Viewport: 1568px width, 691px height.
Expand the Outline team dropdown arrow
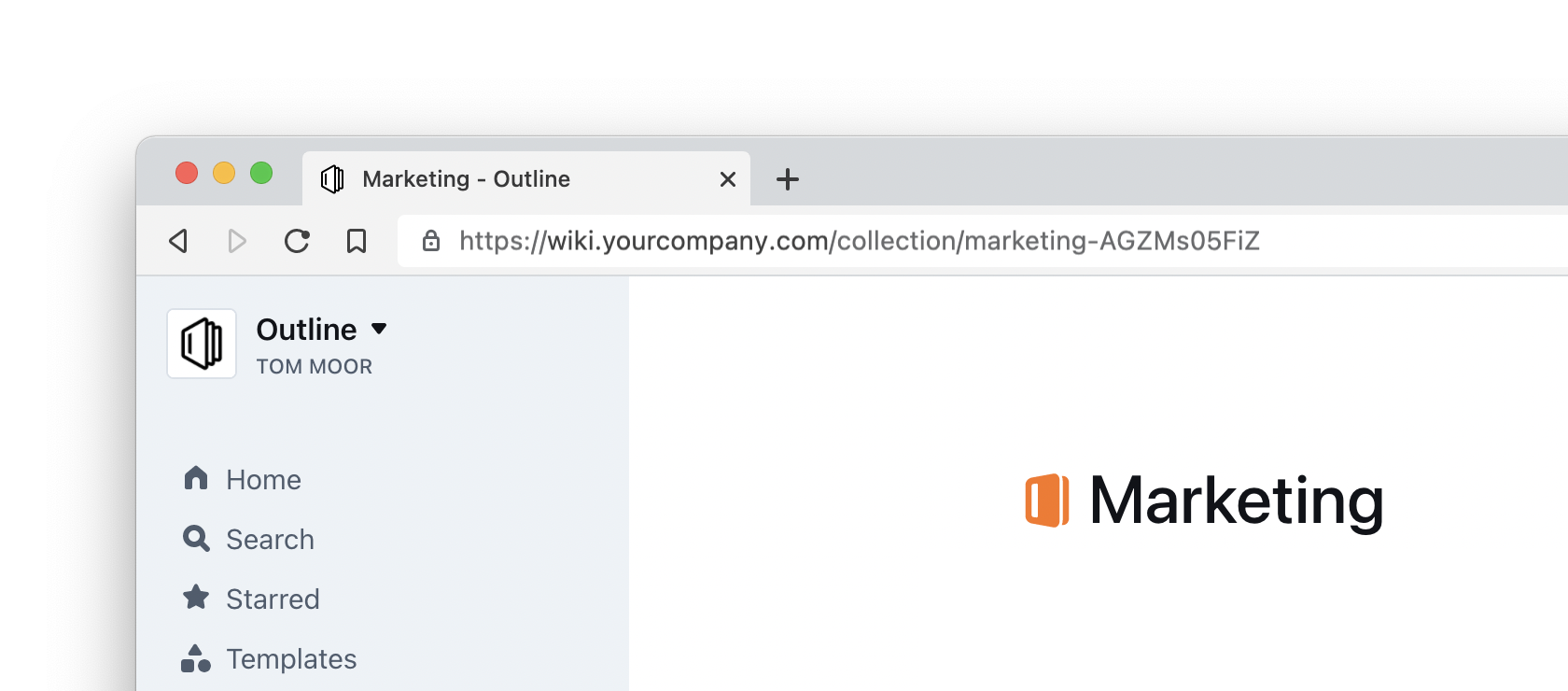(379, 329)
